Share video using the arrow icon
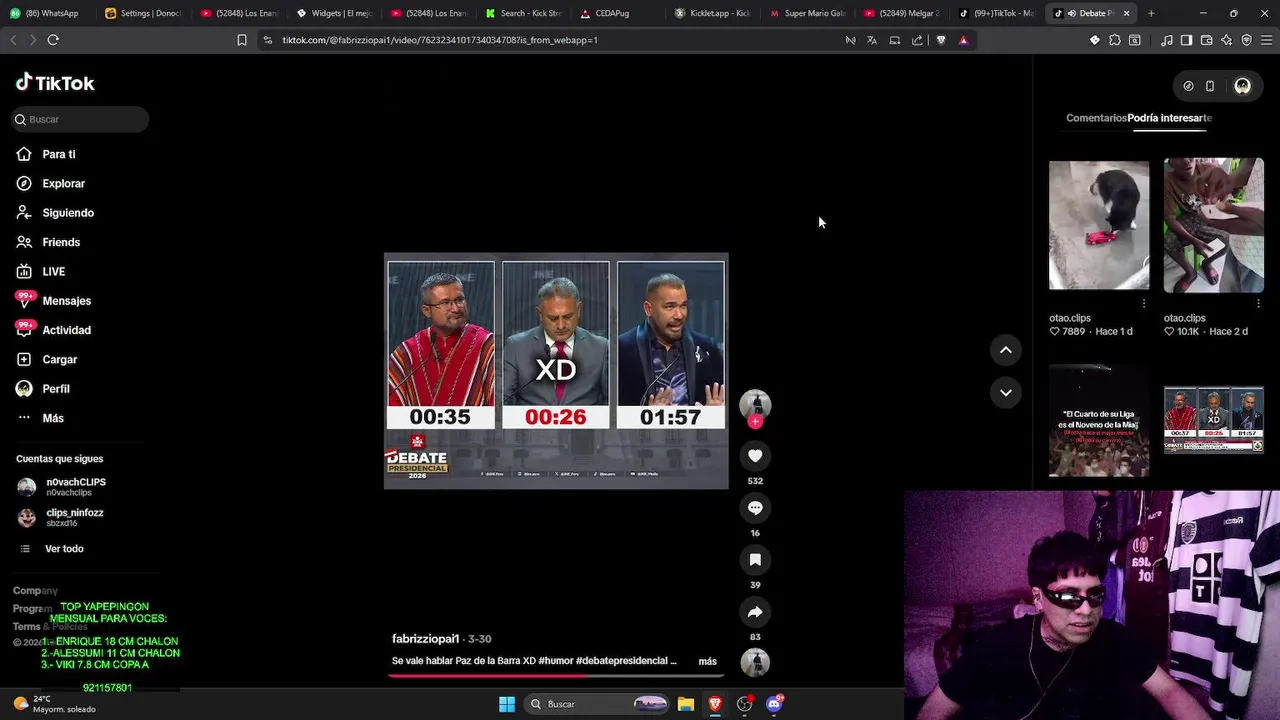The height and width of the screenshot is (720, 1280). [755, 612]
